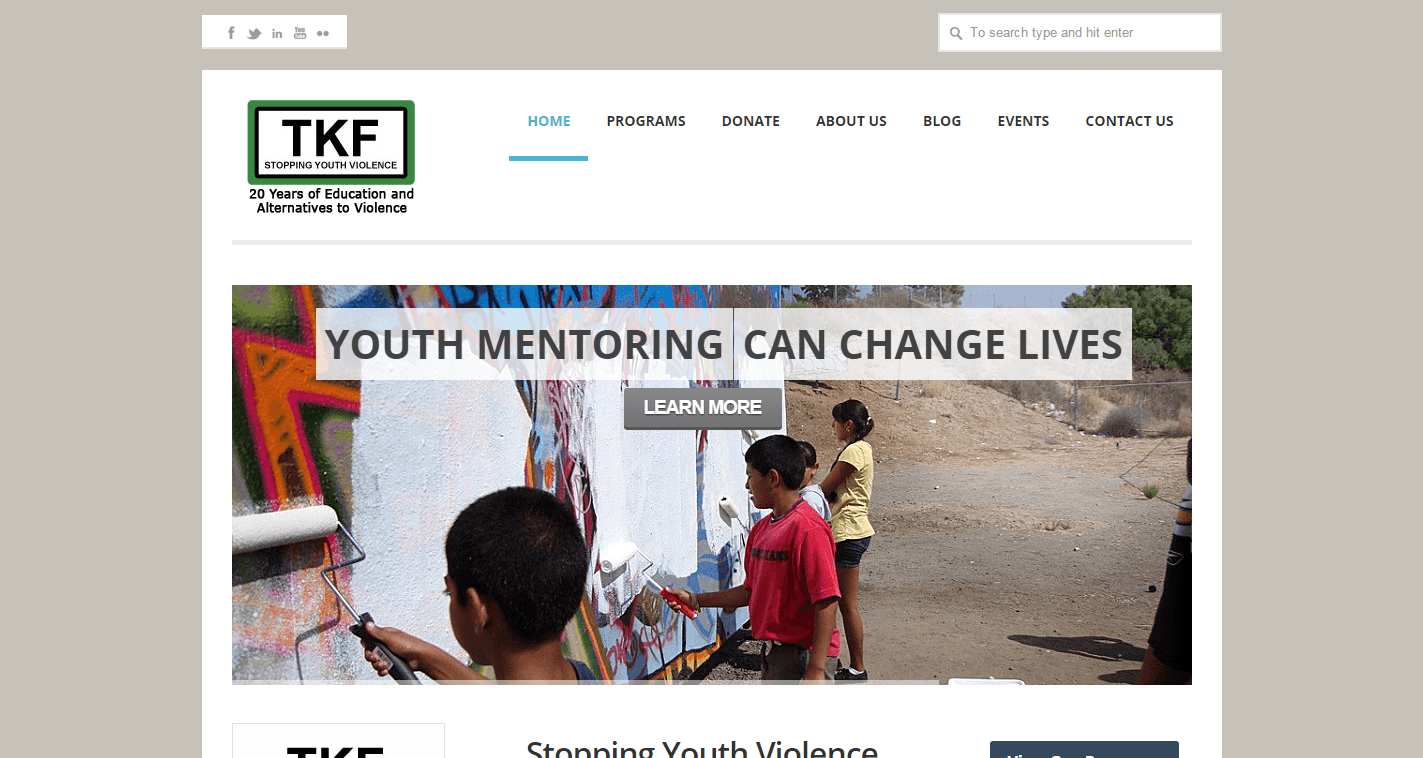Open the YouTube social icon
This screenshot has height=758, width=1423.
tap(300, 33)
